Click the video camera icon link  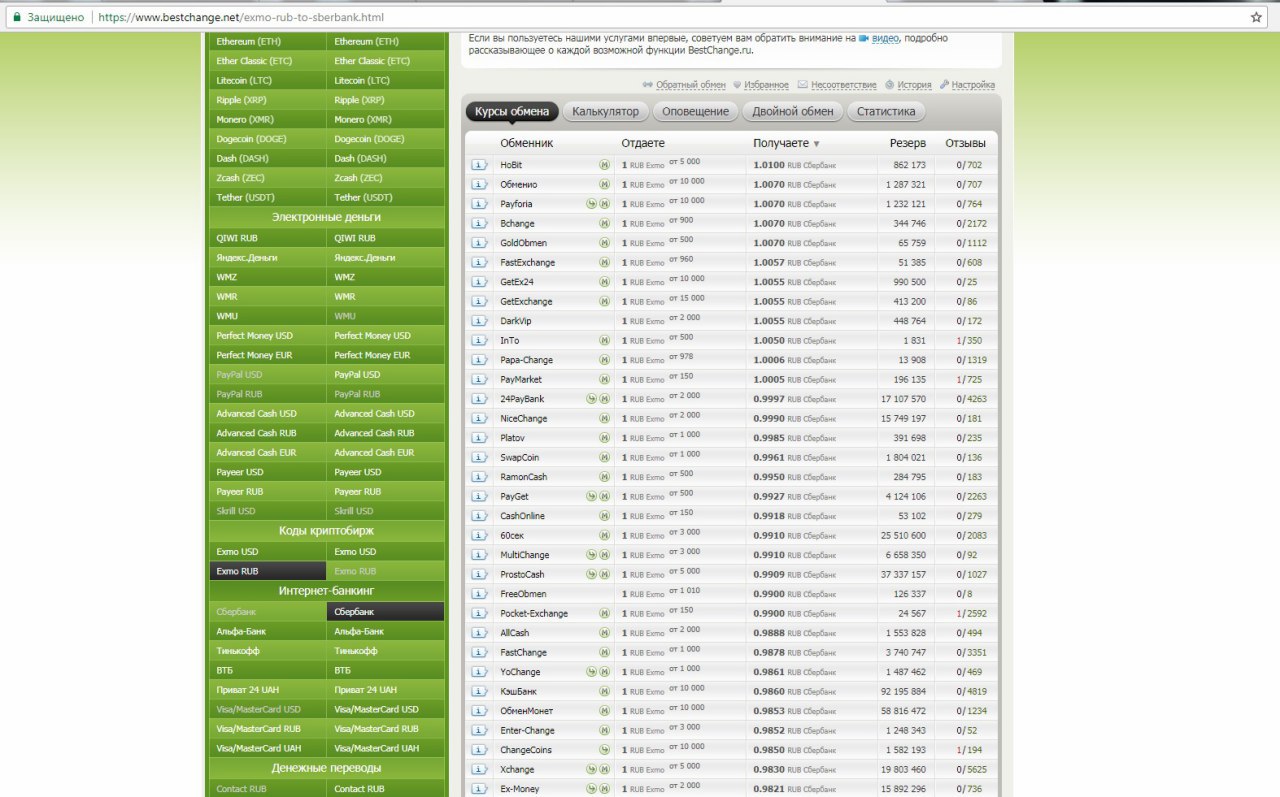coord(864,38)
